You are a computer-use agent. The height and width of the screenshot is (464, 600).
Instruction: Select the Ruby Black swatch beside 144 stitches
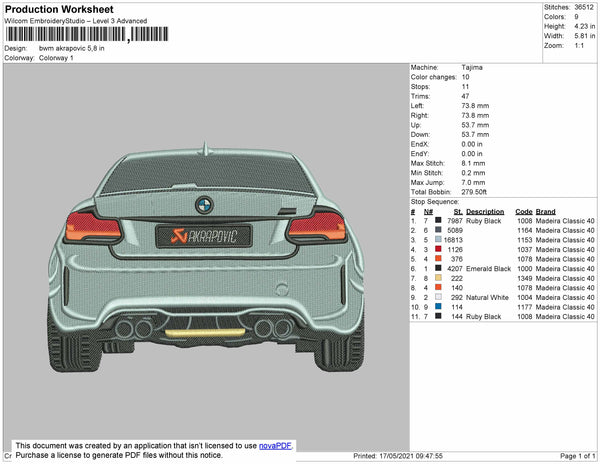(438, 316)
